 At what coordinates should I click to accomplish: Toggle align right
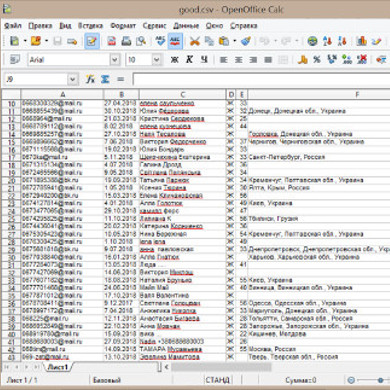253,60
